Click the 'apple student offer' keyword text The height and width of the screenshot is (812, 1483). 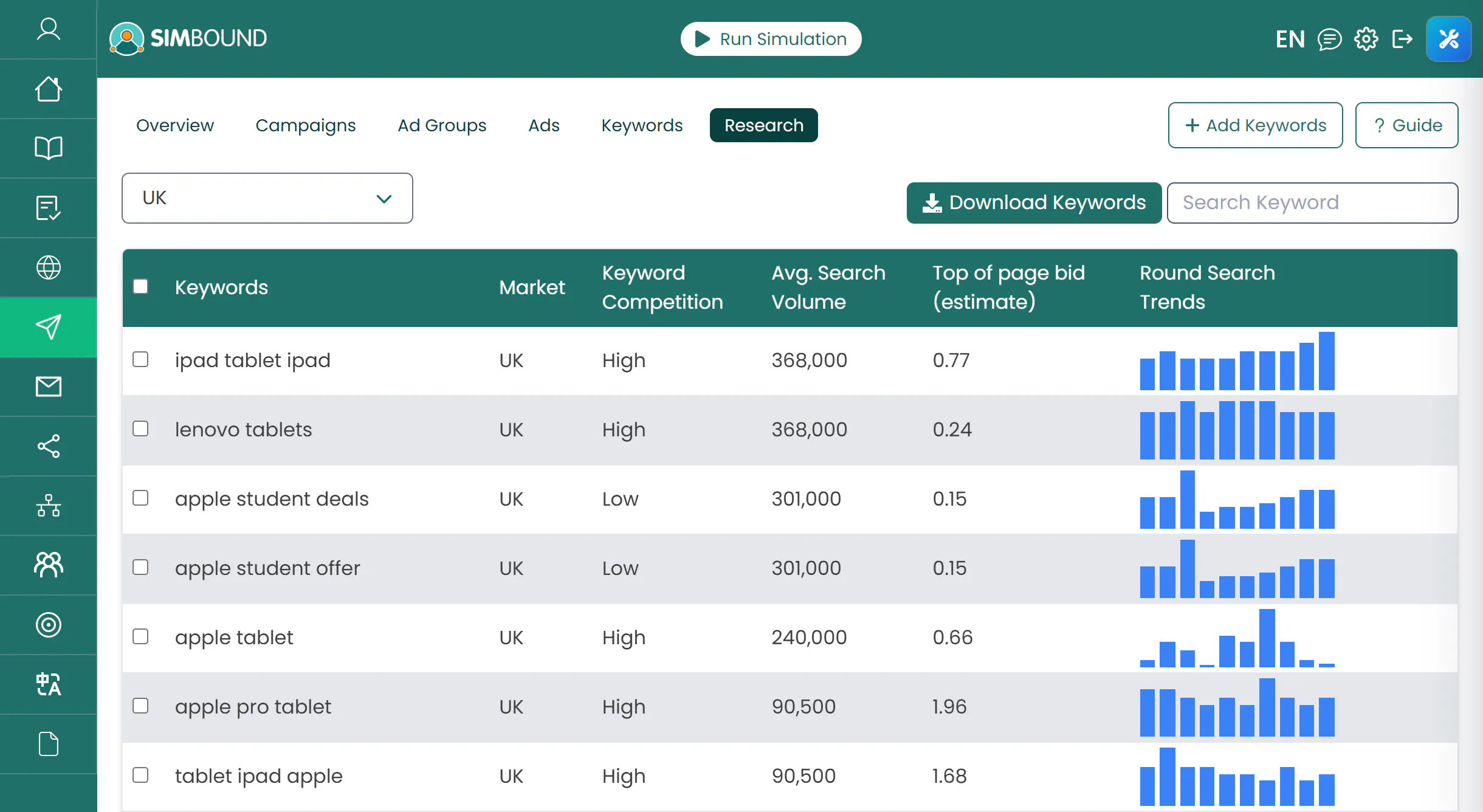coord(267,568)
